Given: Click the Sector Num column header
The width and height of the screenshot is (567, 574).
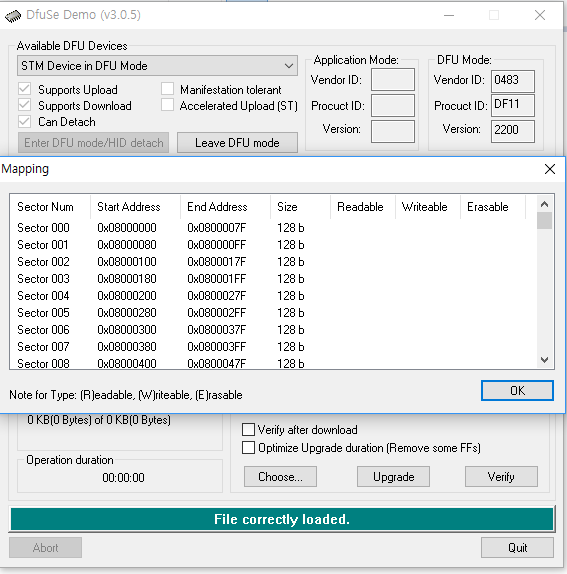Looking at the screenshot, I should pyautogui.click(x=50, y=207).
